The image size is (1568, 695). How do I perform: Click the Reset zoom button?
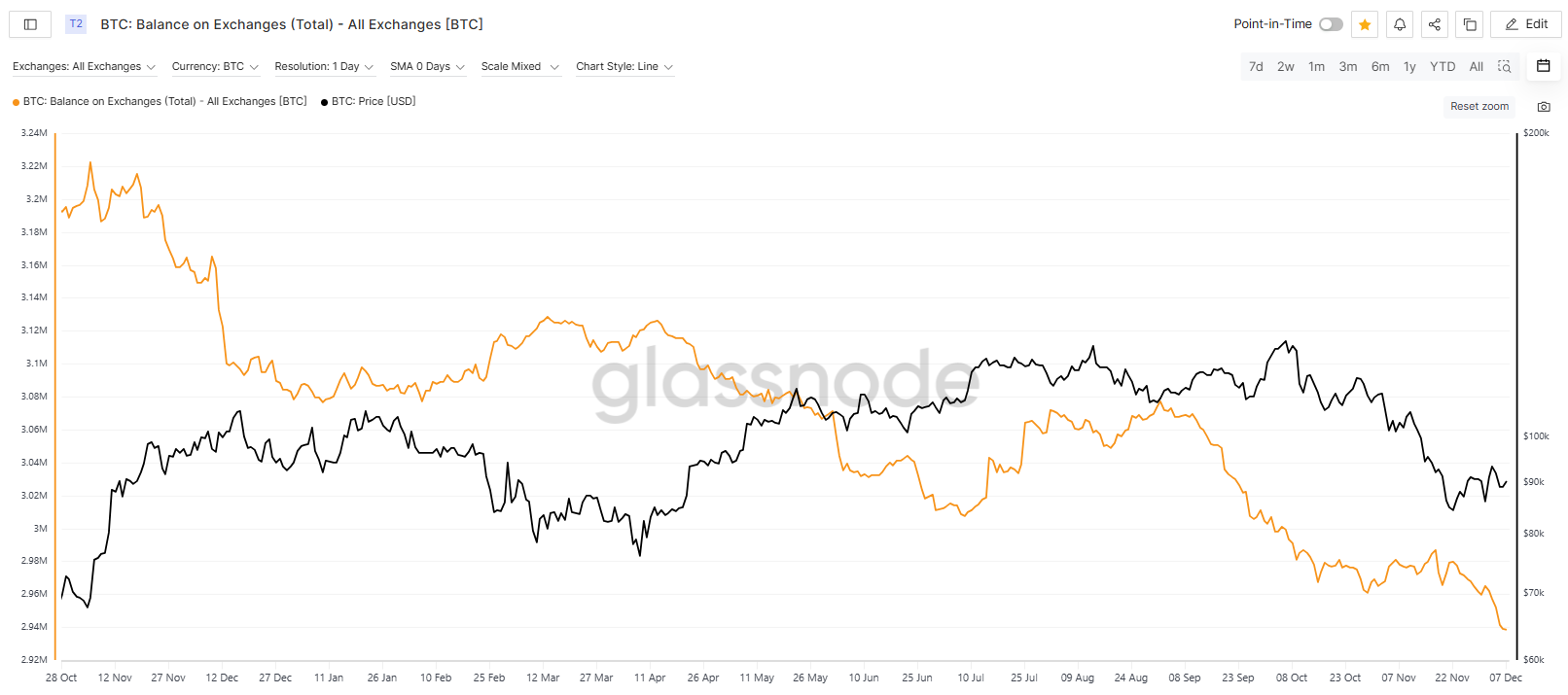pos(1479,107)
